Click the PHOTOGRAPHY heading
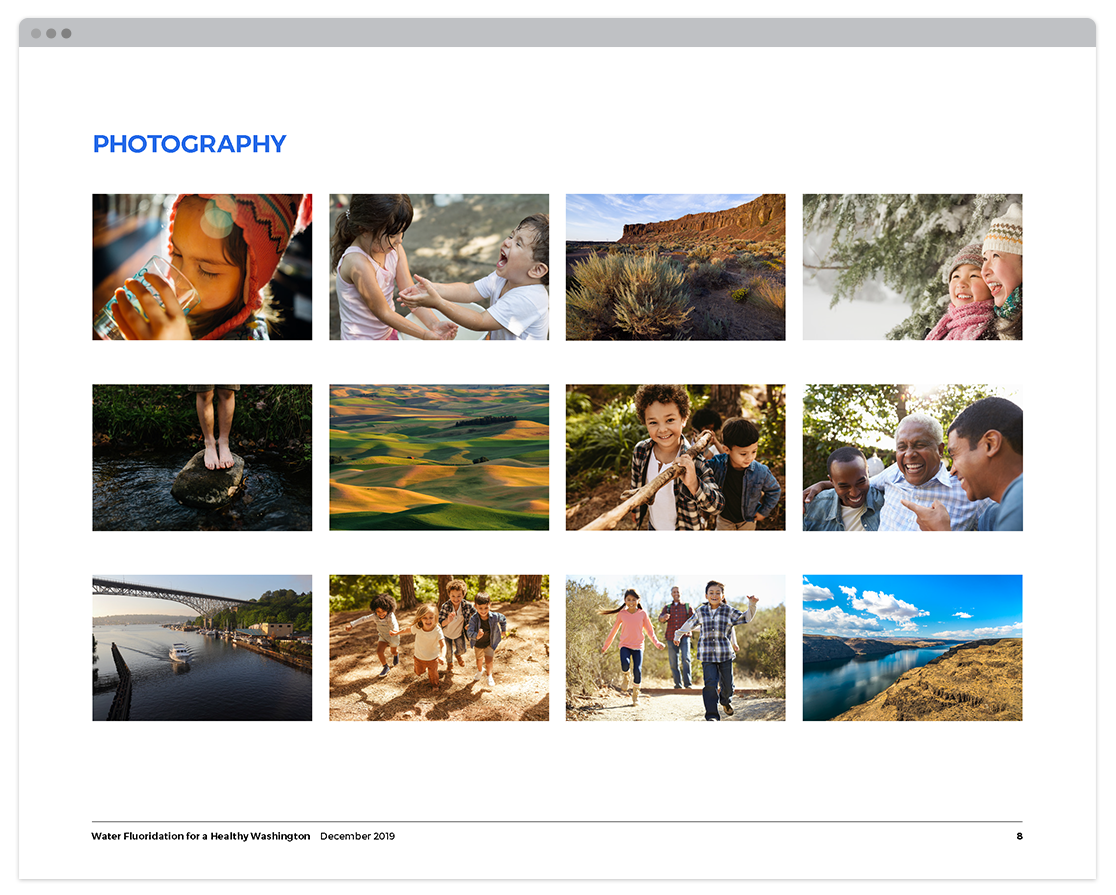The width and height of the screenshot is (1116, 895). pyautogui.click(x=189, y=144)
